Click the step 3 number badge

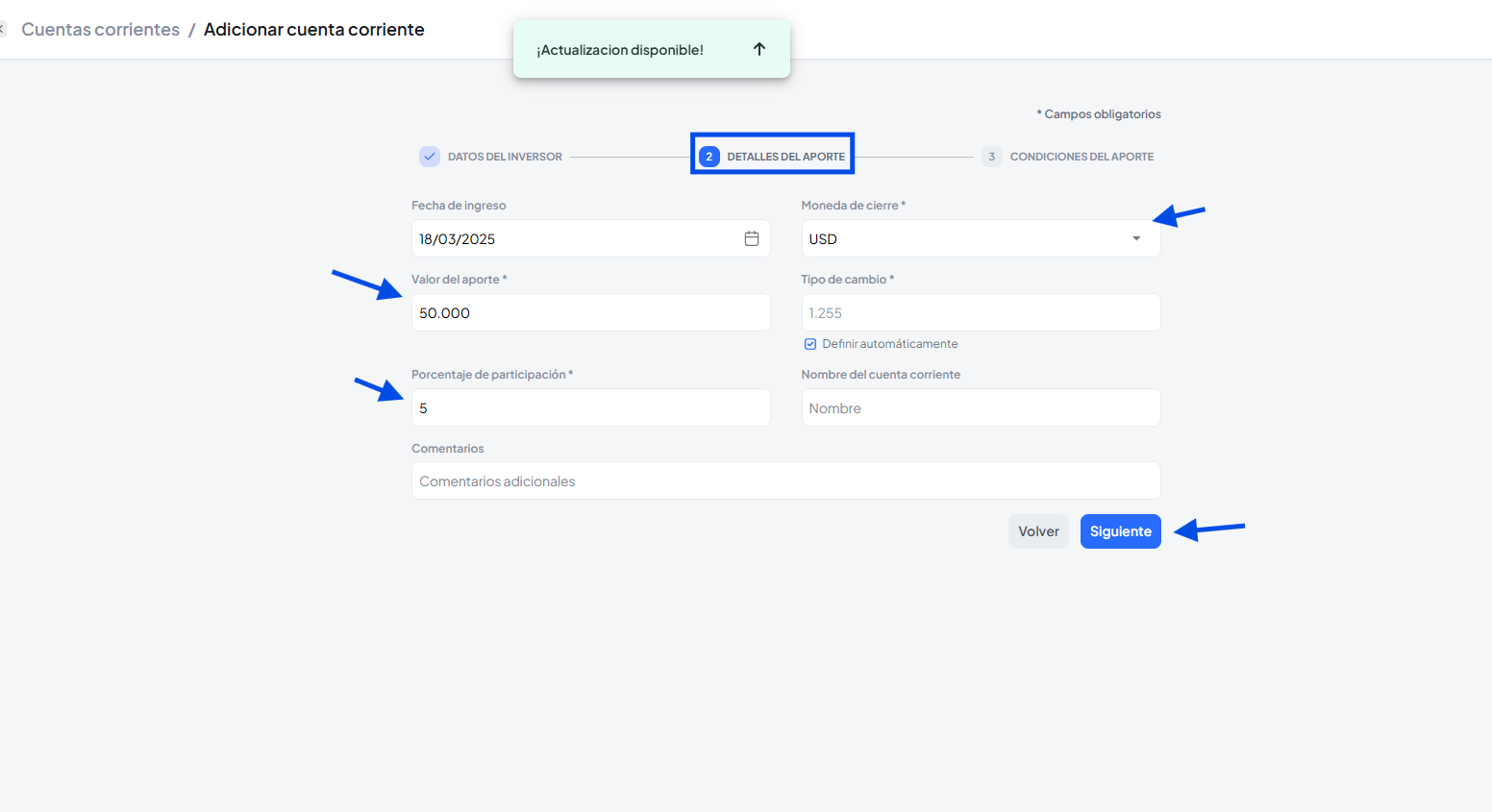pyautogui.click(x=991, y=157)
